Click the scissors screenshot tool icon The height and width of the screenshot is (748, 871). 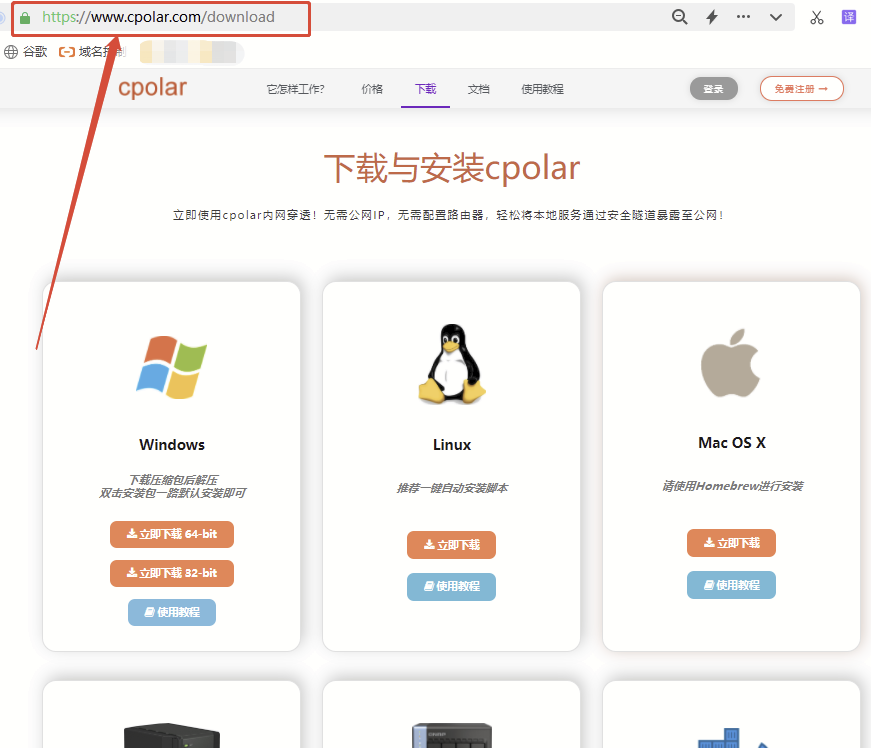817,17
